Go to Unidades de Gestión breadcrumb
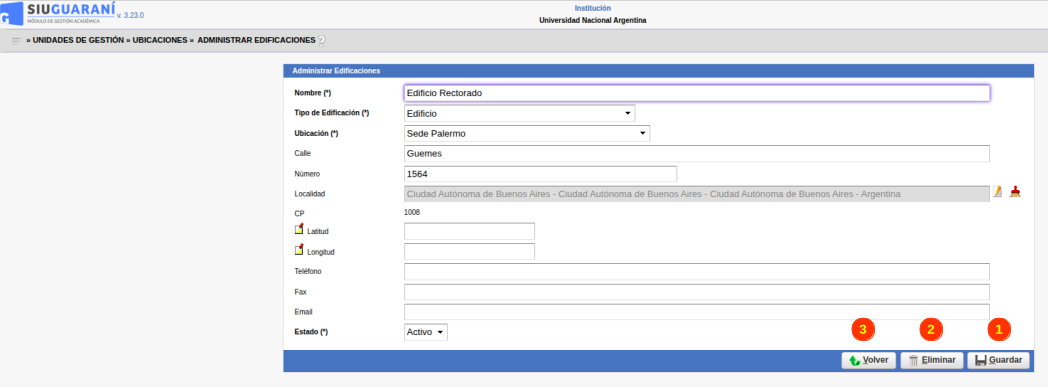 point(78,41)
